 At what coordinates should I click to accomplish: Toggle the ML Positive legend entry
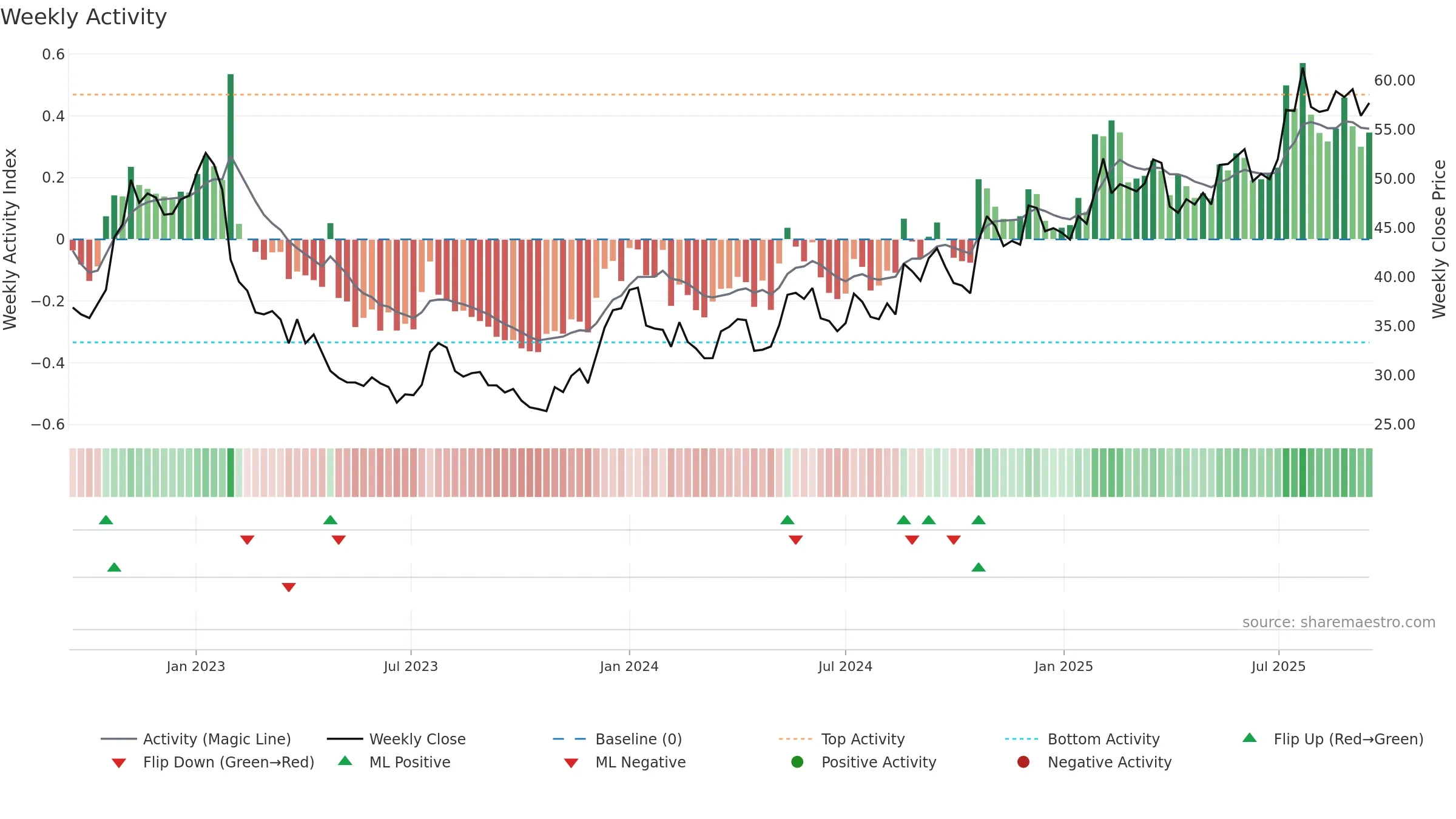(394, 762)
